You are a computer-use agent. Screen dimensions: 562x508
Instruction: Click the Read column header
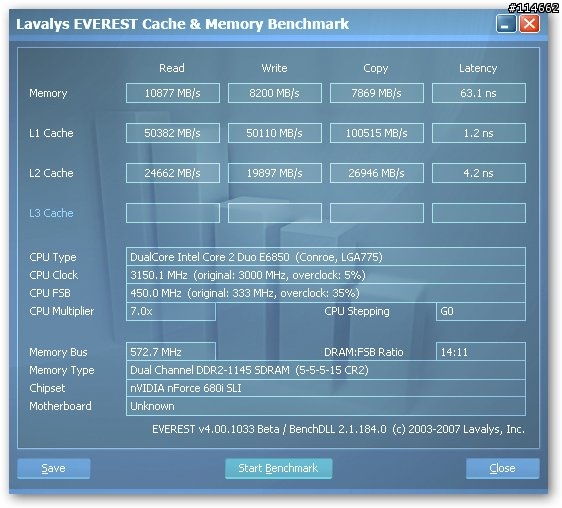tap(172, 68)
